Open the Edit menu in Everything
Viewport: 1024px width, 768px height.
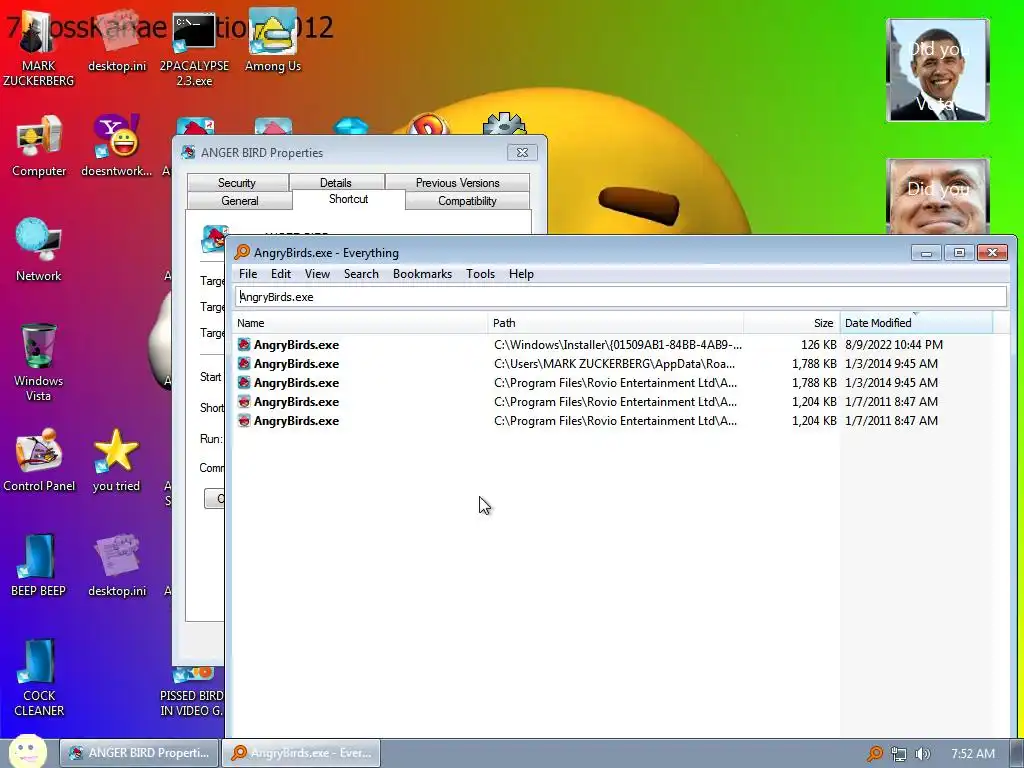281,274
